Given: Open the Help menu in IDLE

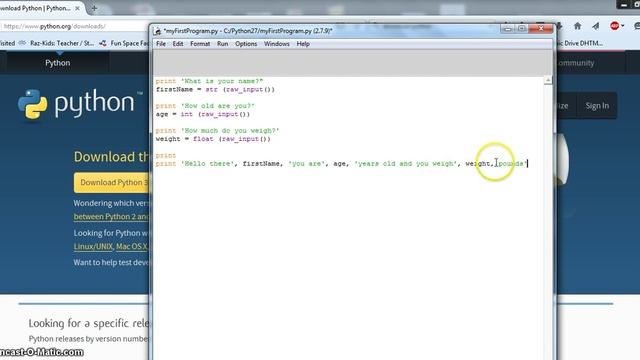Looking at the screenshot, I should tap(303, 44).
